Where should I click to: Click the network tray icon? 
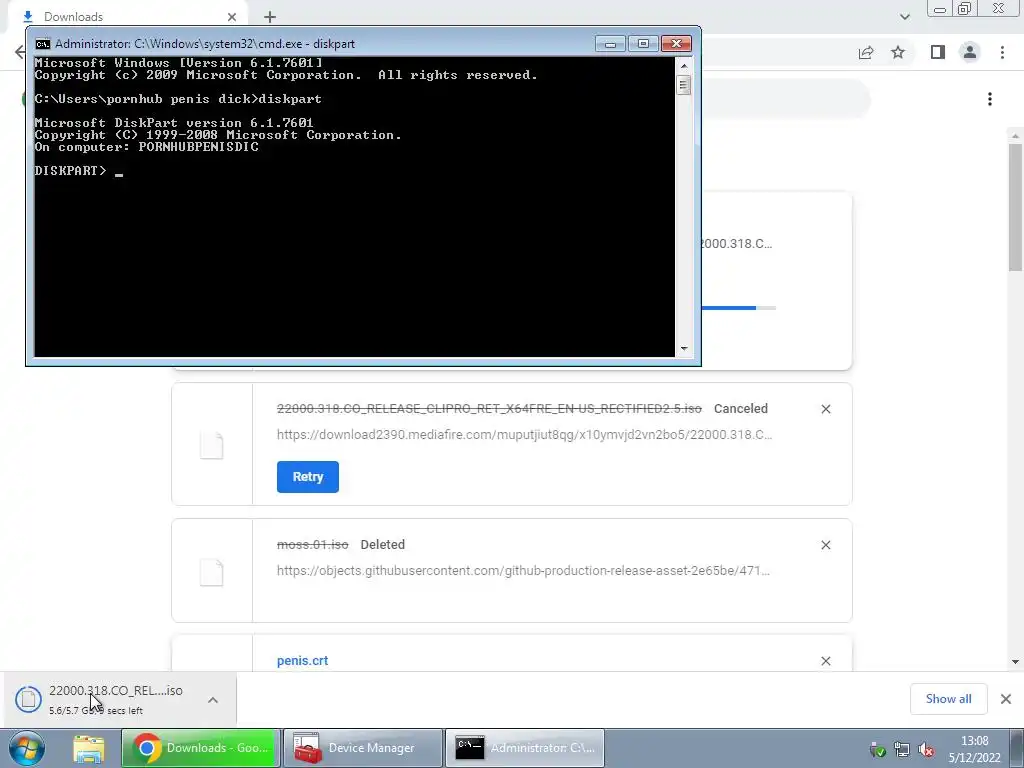[x=902, y=750]
